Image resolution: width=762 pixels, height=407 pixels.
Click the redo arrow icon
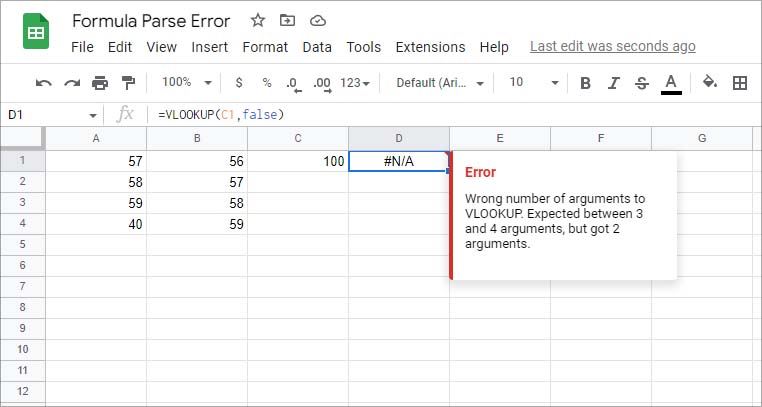tap(72, 83)
